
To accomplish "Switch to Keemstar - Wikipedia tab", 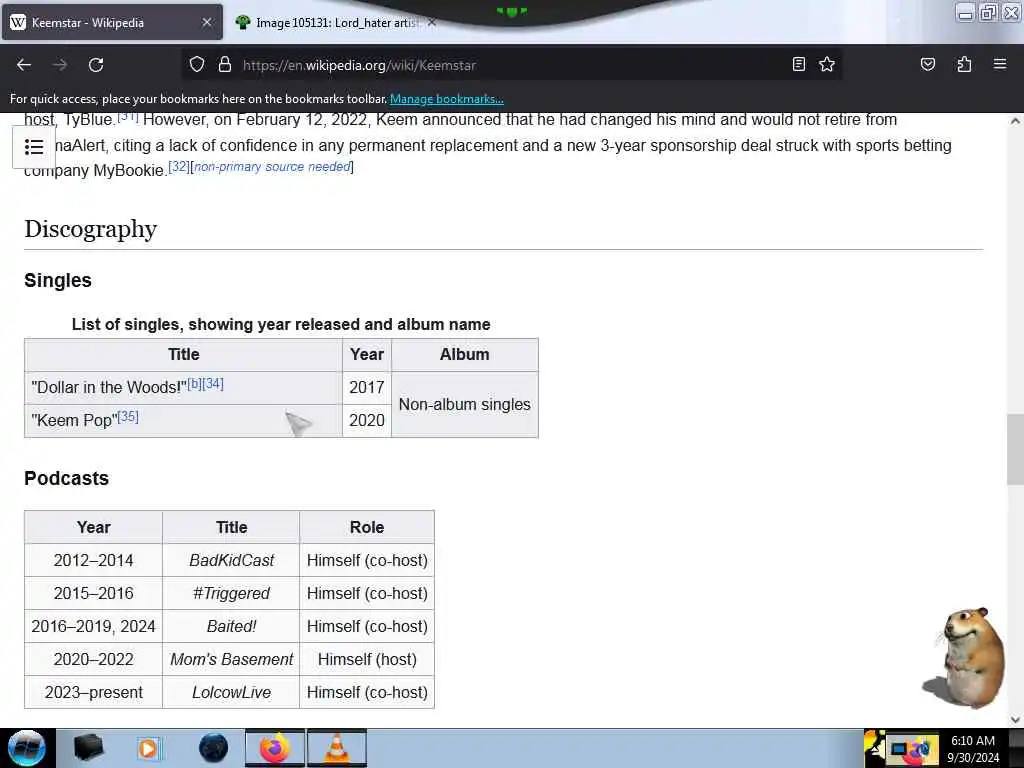I will pos(112,22).
